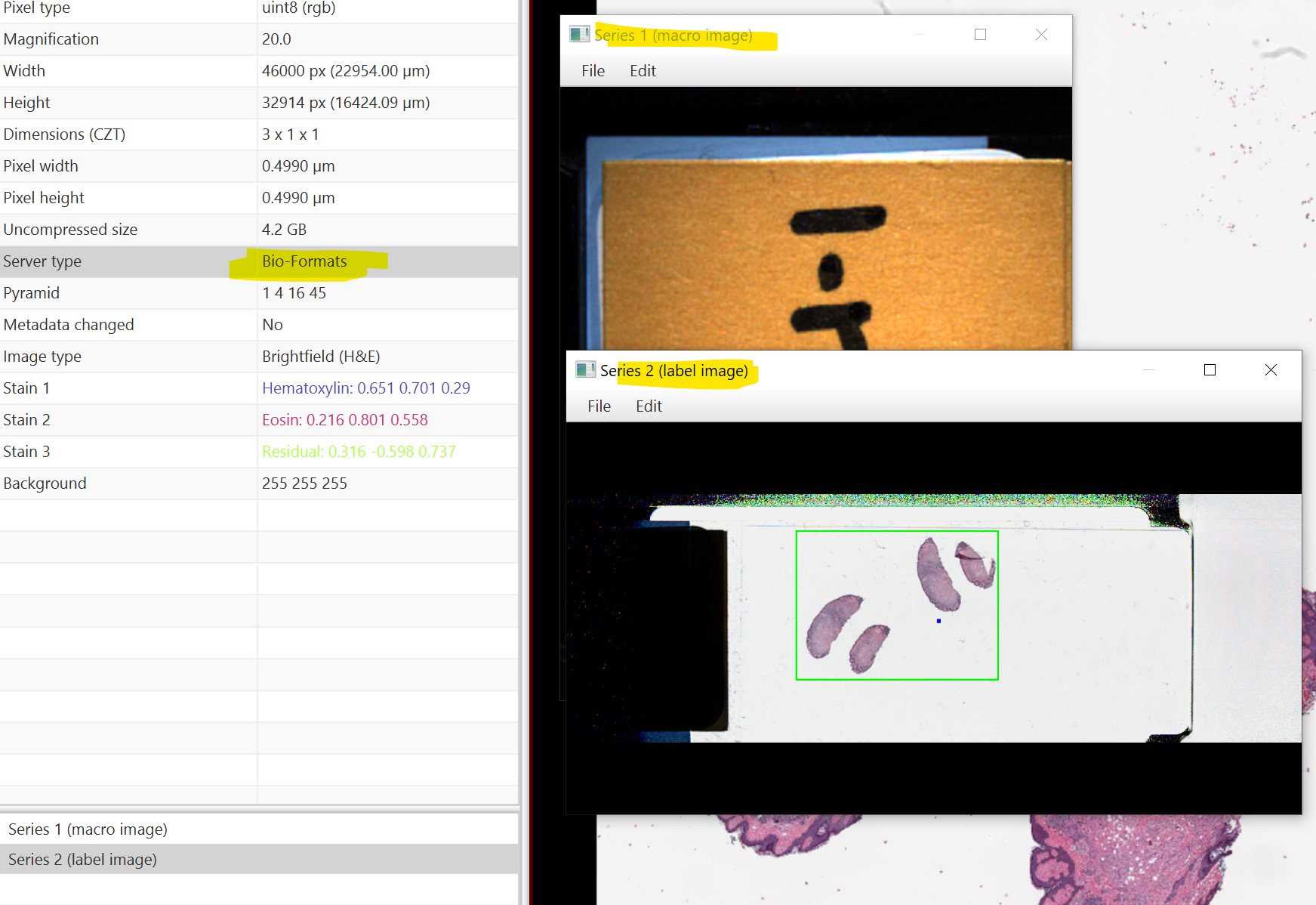Click the Bio-Formats value cell

388,261
